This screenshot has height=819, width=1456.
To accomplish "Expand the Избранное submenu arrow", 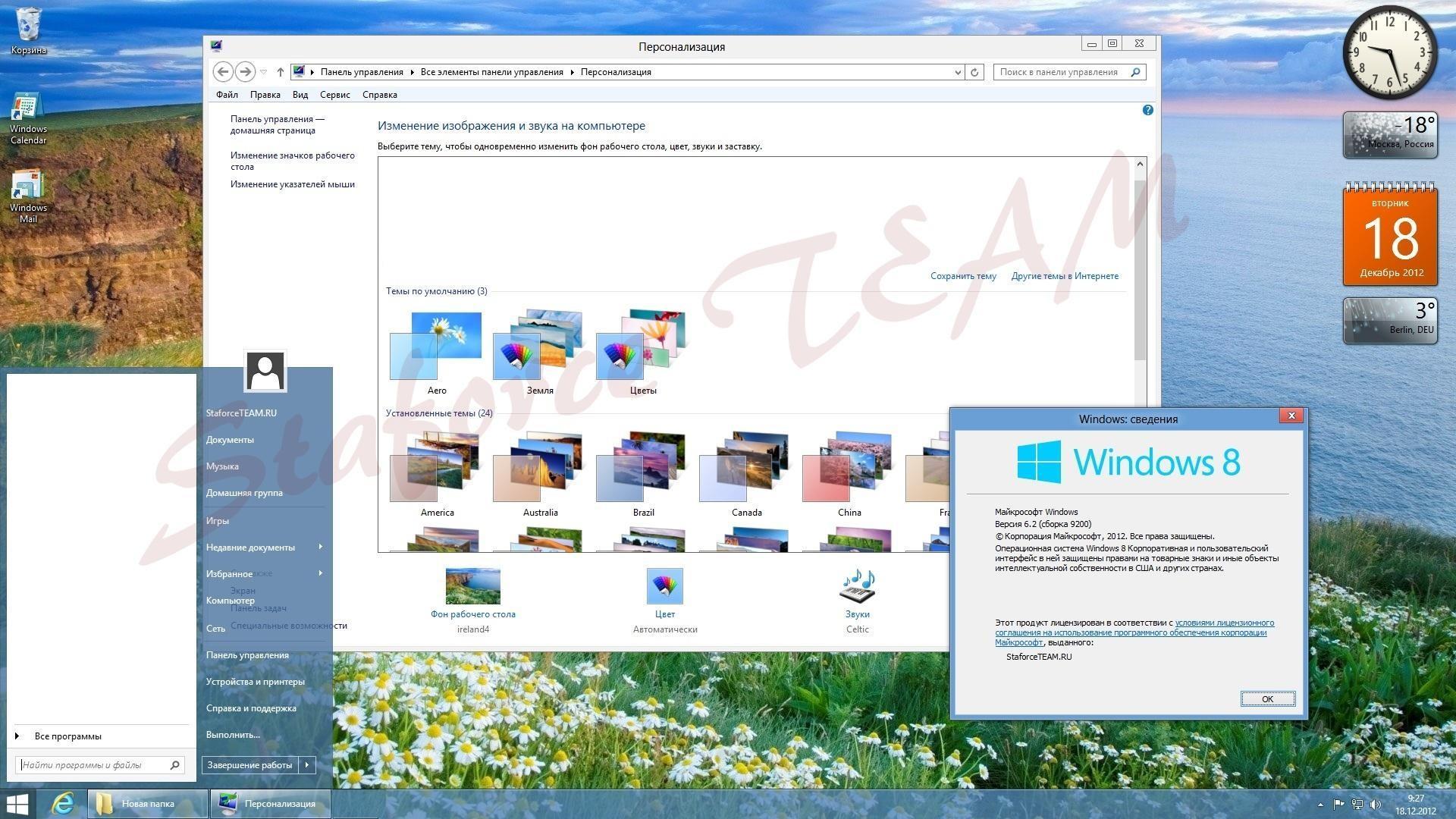I will tap(321, 573).
